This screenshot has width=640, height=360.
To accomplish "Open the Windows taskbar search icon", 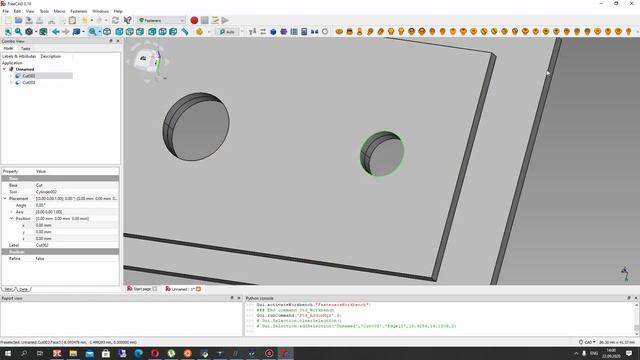I will (x=24, y=353).
